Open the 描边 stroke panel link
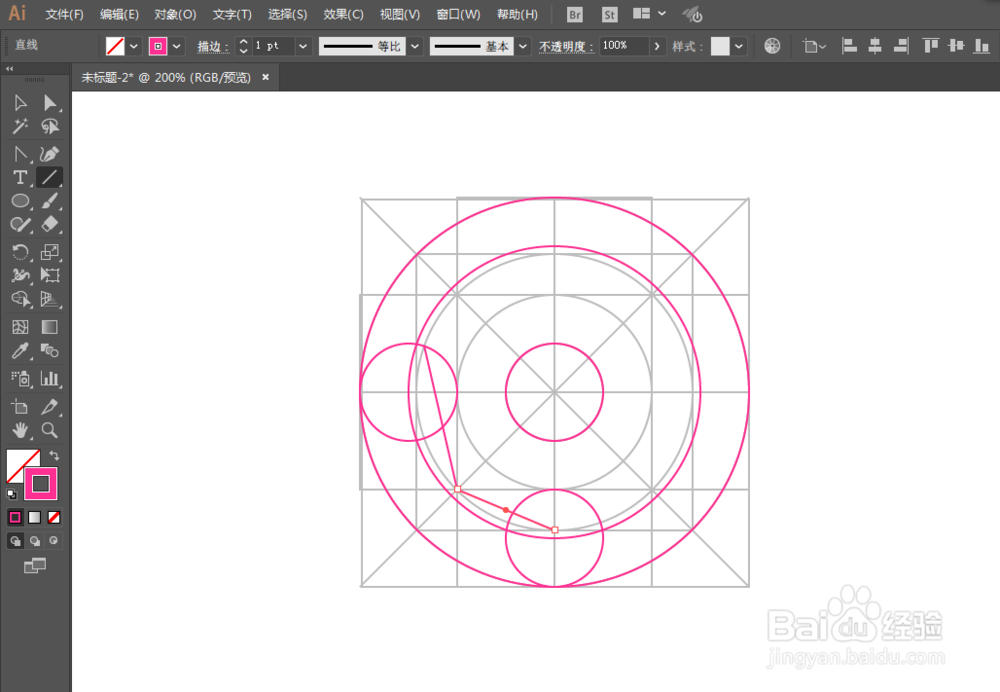1000x692 pixels. [212, 45]
